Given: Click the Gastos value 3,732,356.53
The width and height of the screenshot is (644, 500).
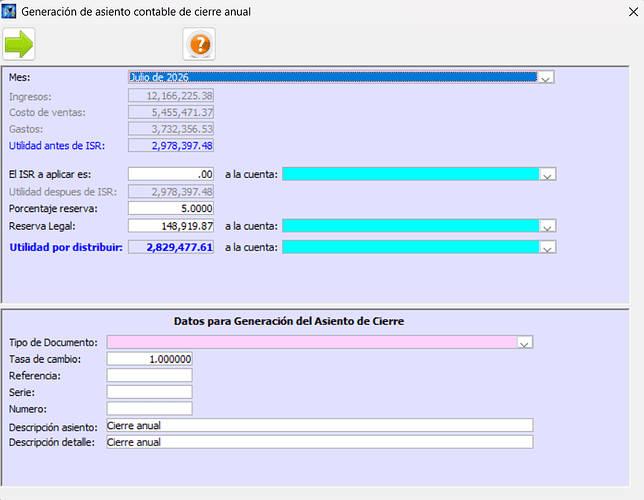Looking at the screenshot, I should [171, 129].
